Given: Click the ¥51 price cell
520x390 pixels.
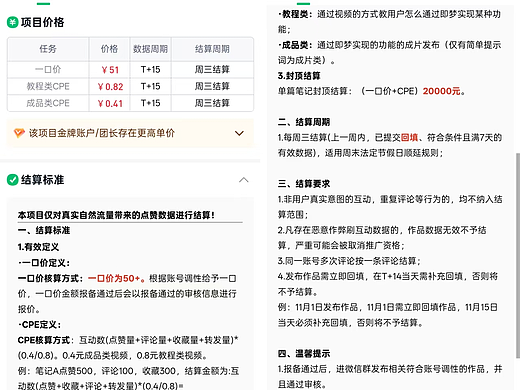Looking at the screenshot, I should coord(110,70).
